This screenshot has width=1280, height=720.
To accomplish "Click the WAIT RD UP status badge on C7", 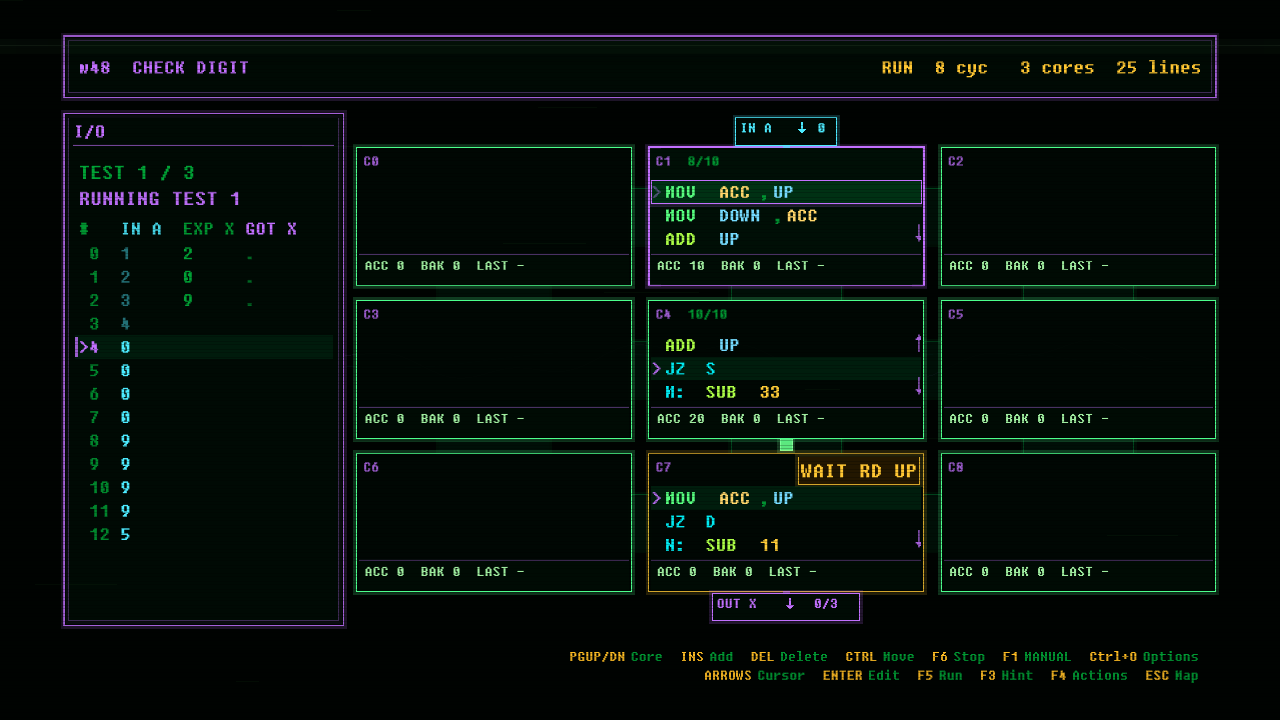I will [858, 471].
